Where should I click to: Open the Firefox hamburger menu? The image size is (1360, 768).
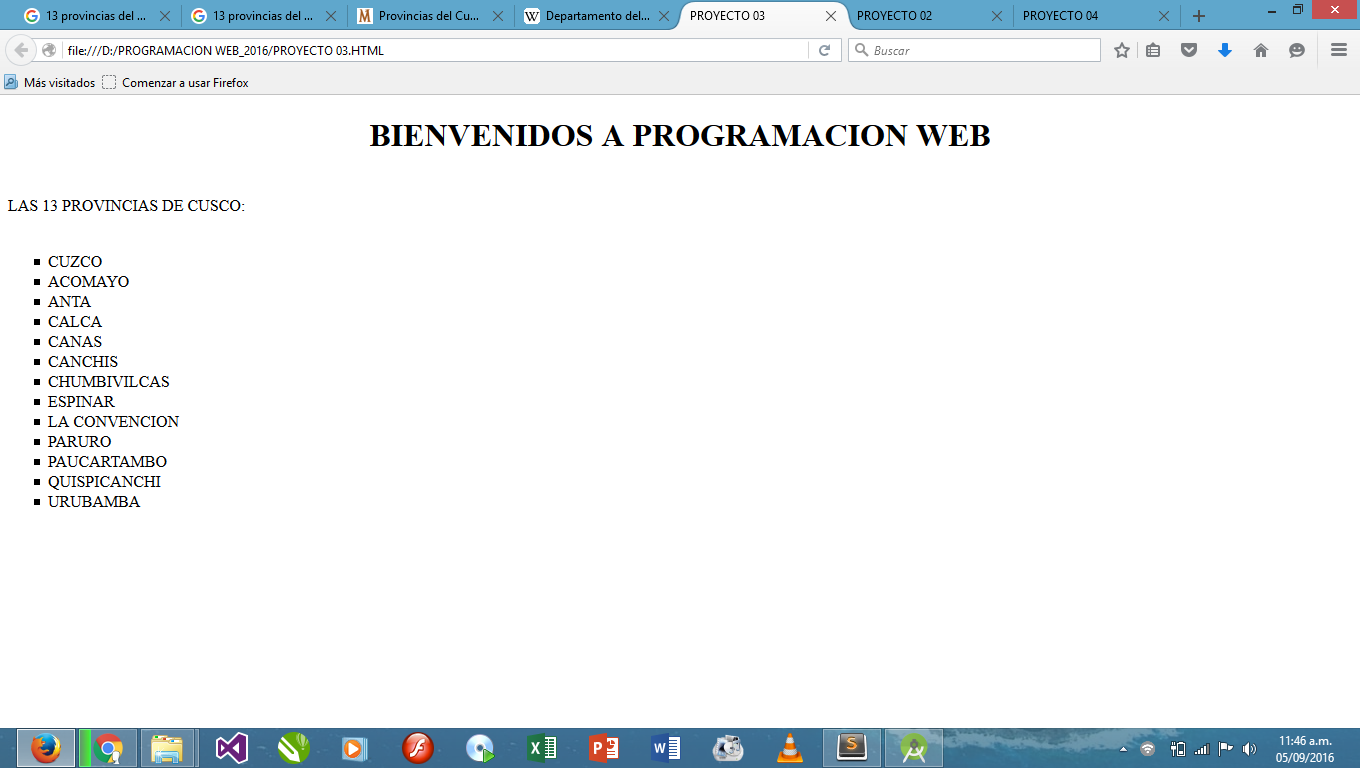click(x=1337, y=50)
